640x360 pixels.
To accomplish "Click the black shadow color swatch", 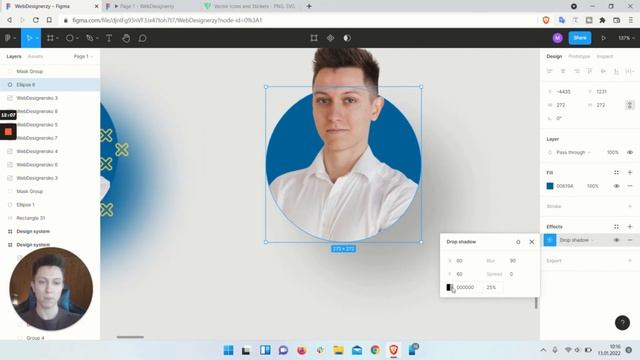I will [x=449, y=287].
